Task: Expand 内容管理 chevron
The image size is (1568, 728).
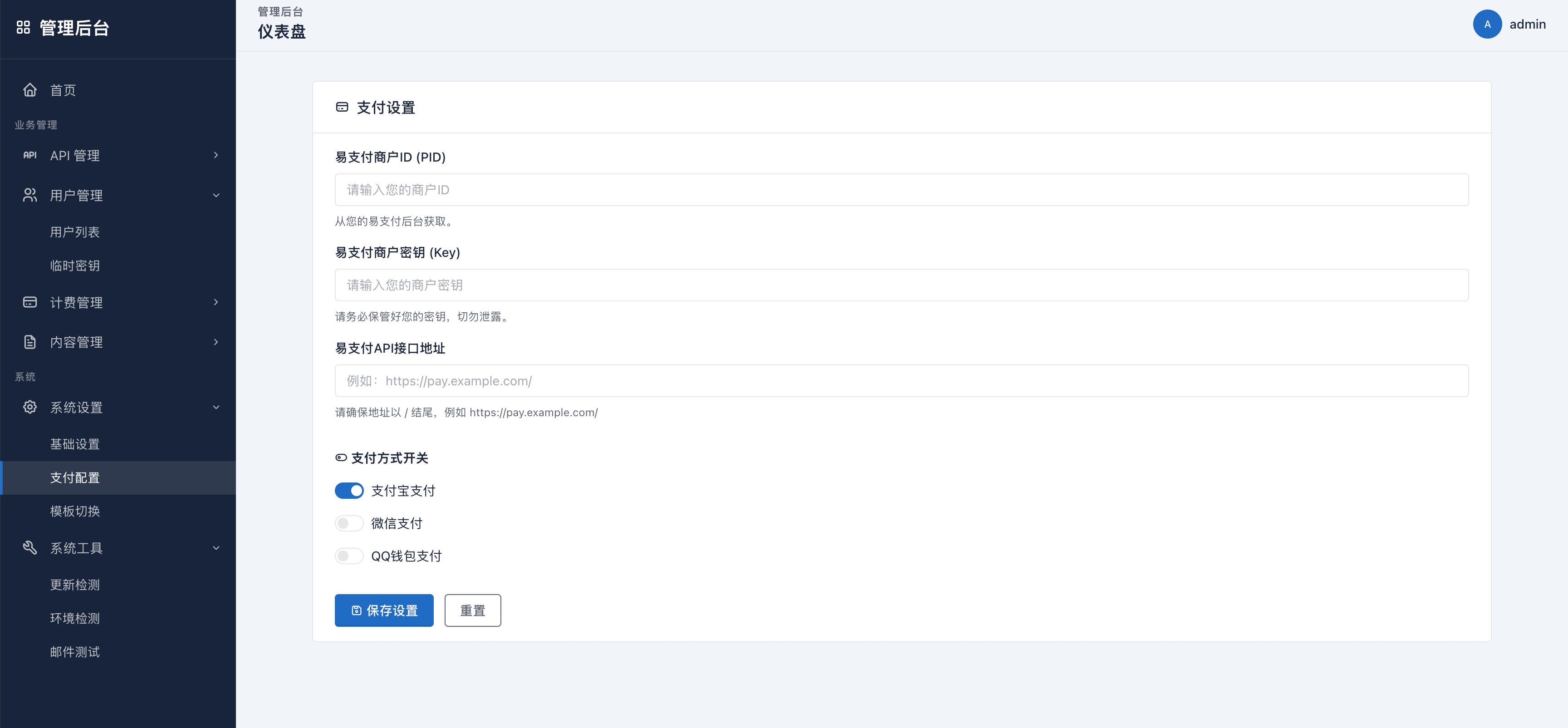Action: [216, 342]
